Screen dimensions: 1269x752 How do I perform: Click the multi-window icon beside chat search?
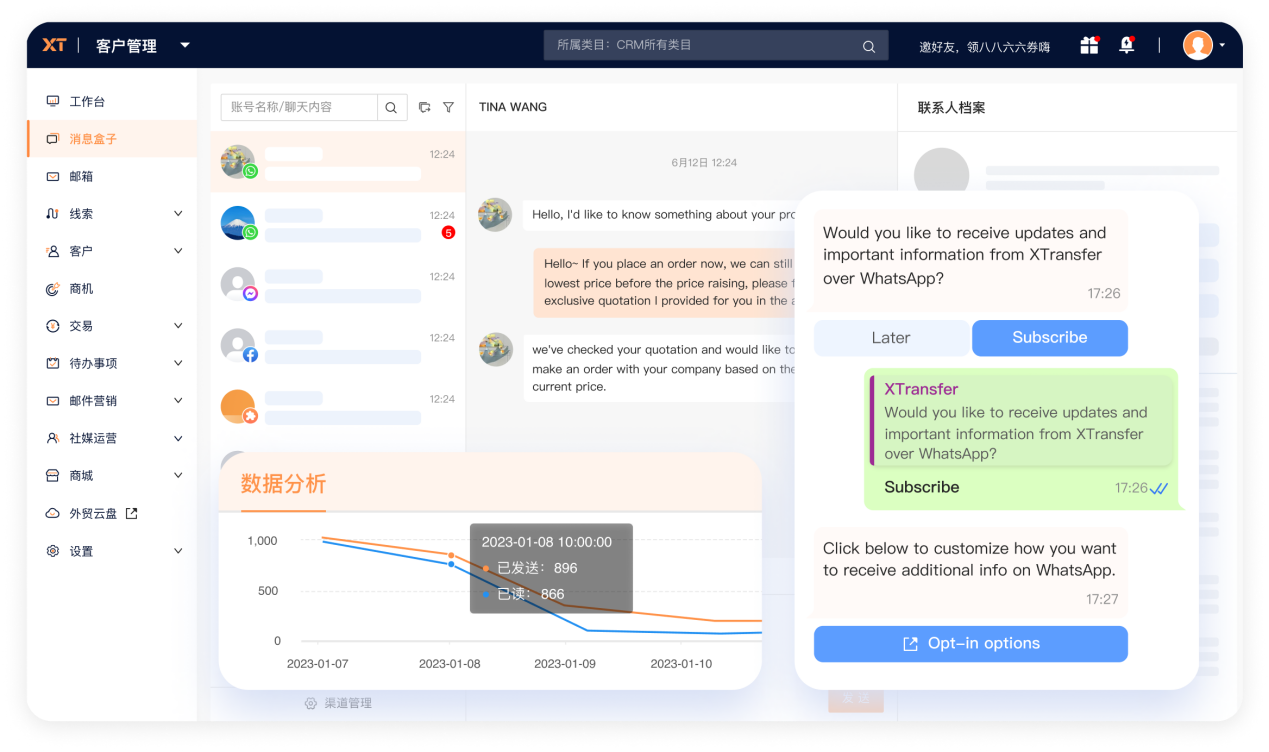click(425, 107)
